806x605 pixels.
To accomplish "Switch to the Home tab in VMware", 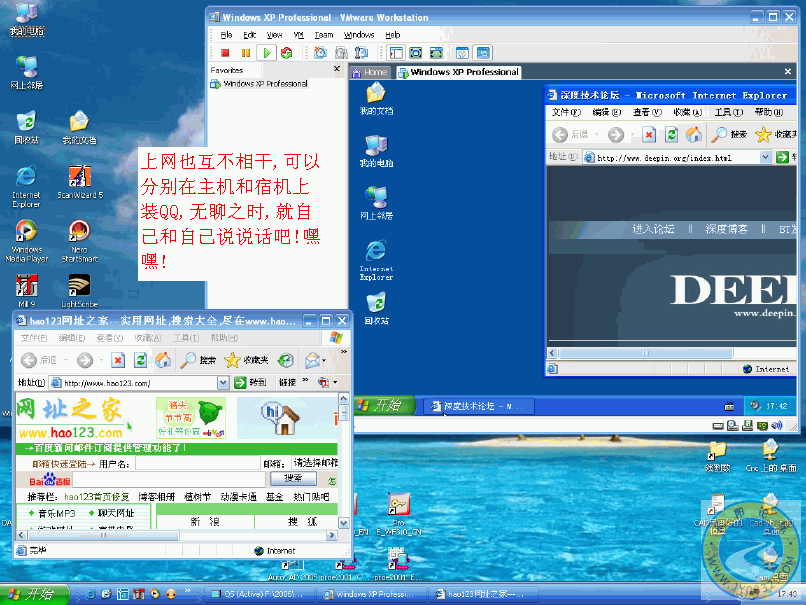I will [370, 72].
